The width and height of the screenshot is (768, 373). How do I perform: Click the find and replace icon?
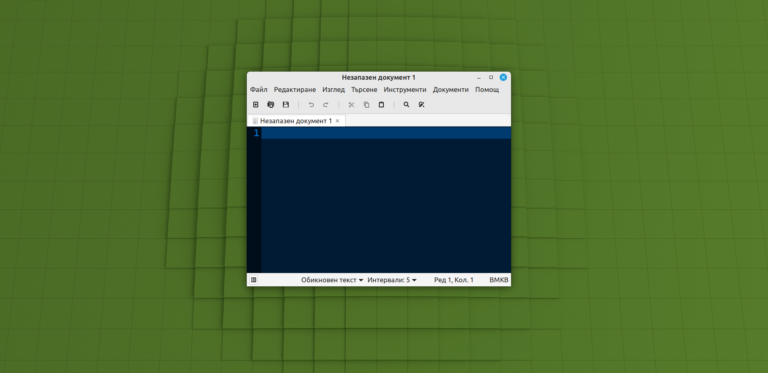(x=421, y=105)
